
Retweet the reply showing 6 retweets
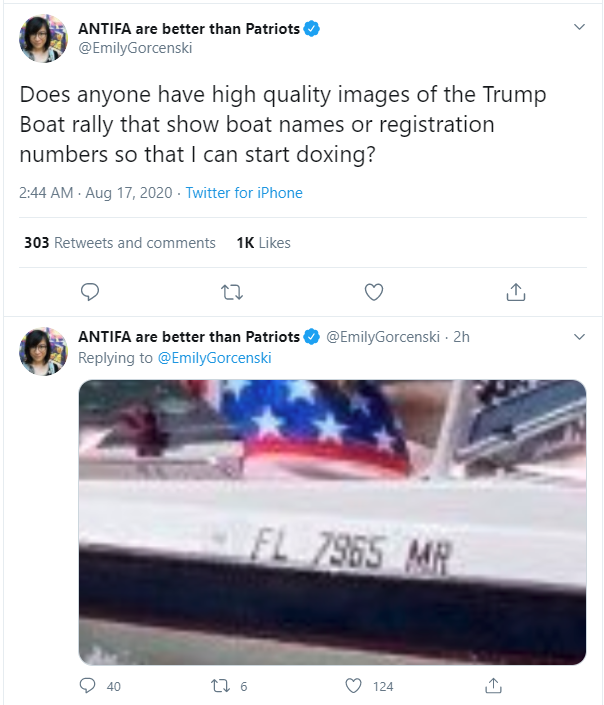tap(220, 686)
